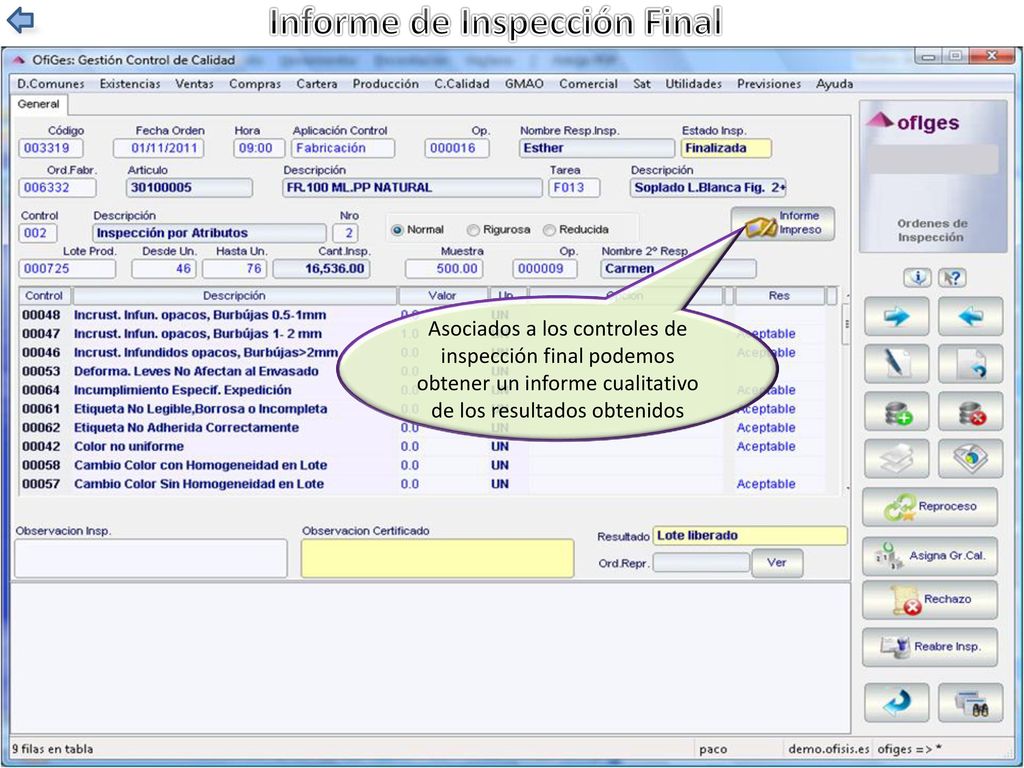Click the database add record icon
1024x768 pixels.
pos(897,411)
